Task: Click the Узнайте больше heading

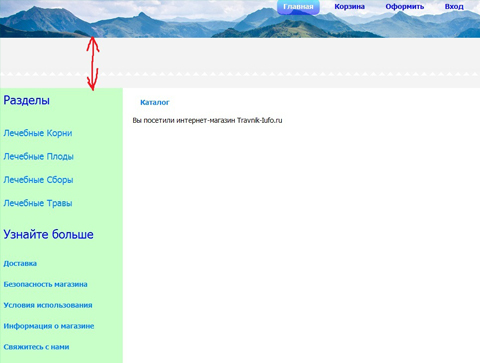Action: pos(48,234)
